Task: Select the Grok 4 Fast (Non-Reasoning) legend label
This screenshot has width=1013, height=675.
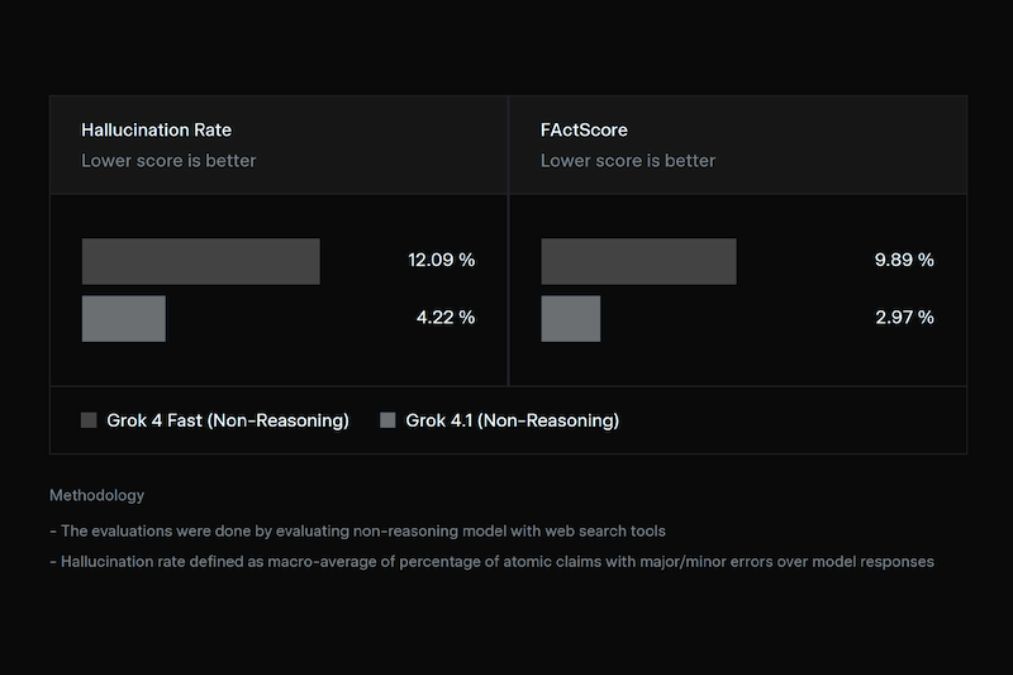Action: click(x=228, y=421)
